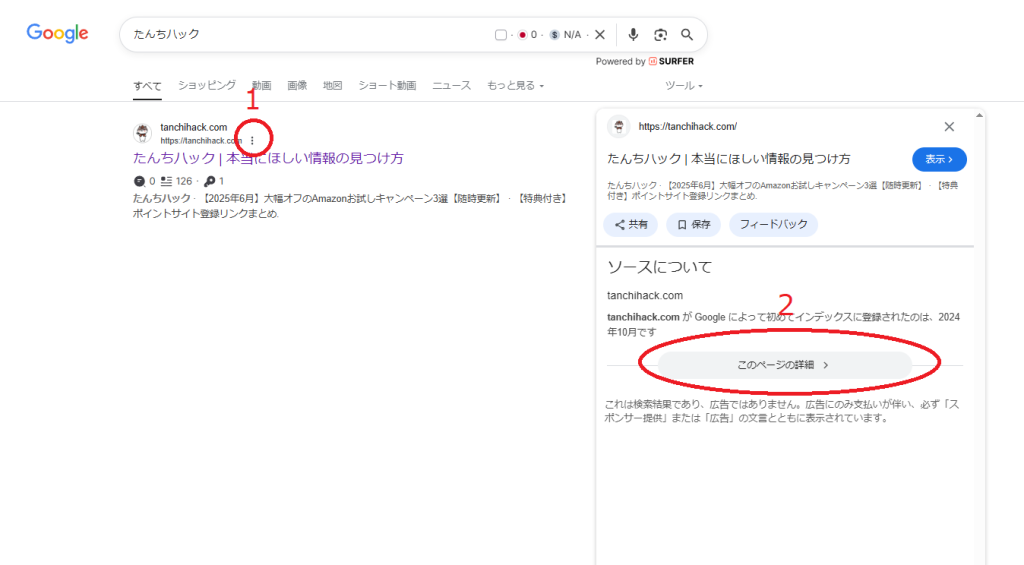Submit search with the magnifying glass icon
1024x565 pixels.
tap(687, 35)
